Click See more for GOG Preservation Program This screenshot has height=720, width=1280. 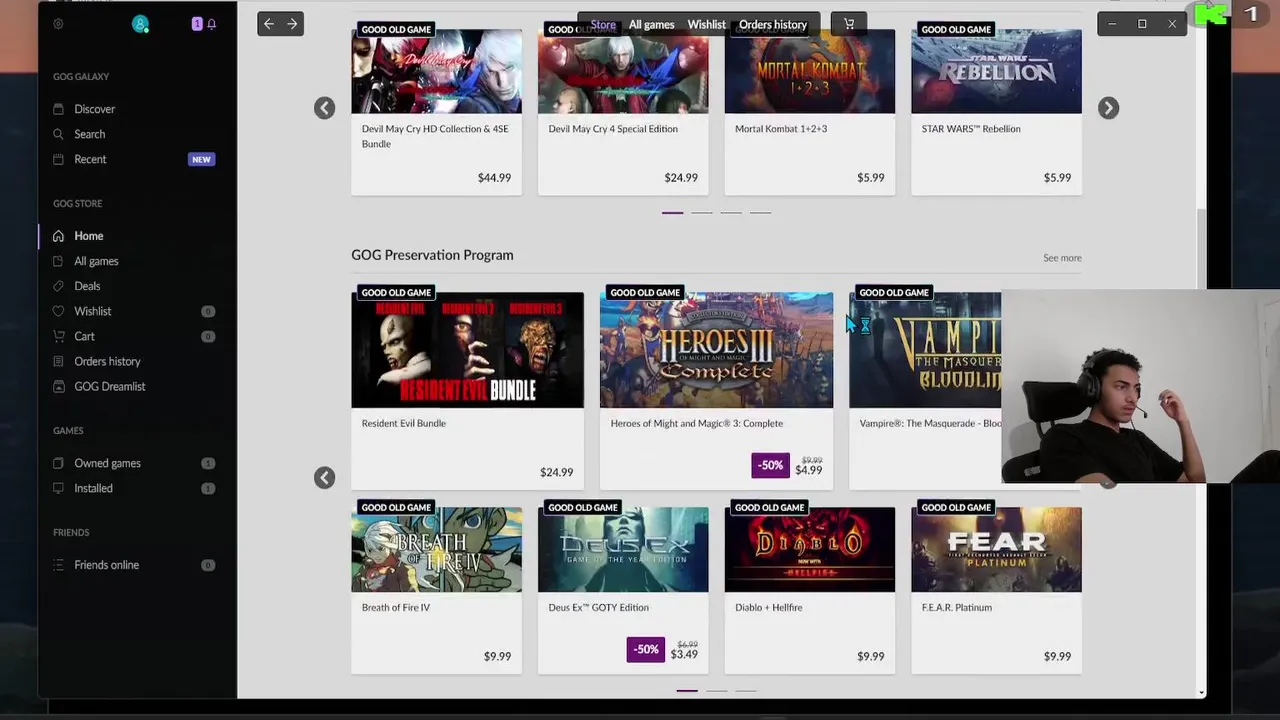[x=1062, y=258]
